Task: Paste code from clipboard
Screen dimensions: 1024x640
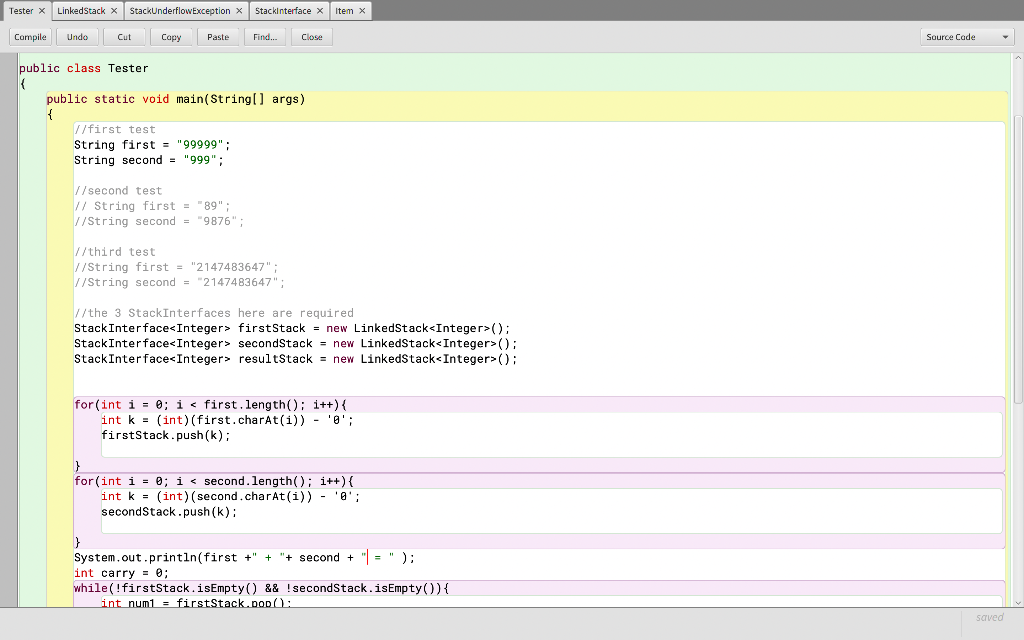Action: 218,36
